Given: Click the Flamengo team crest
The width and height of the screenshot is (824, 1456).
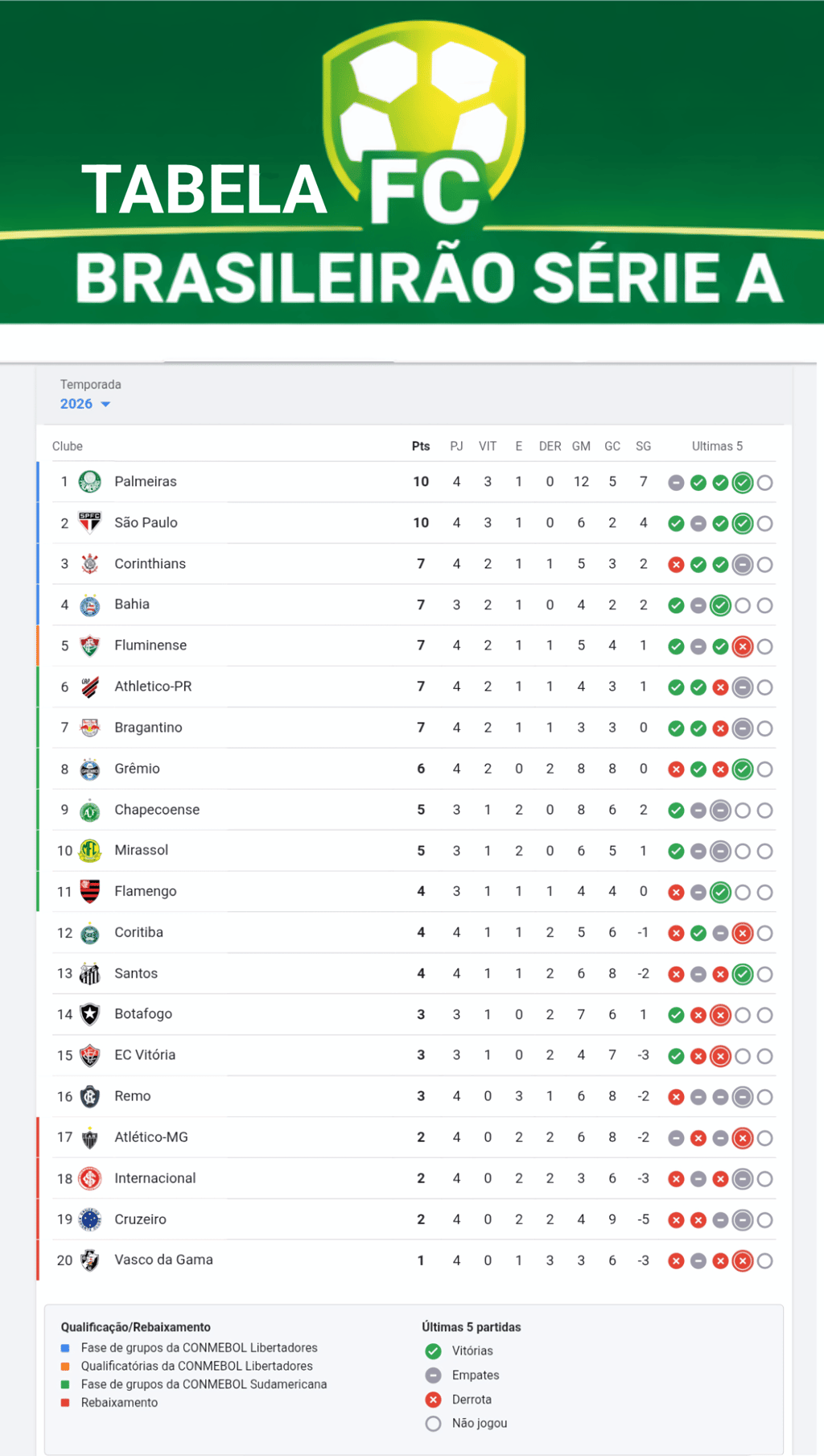Looking at the screenshot, I should point(89,891).
